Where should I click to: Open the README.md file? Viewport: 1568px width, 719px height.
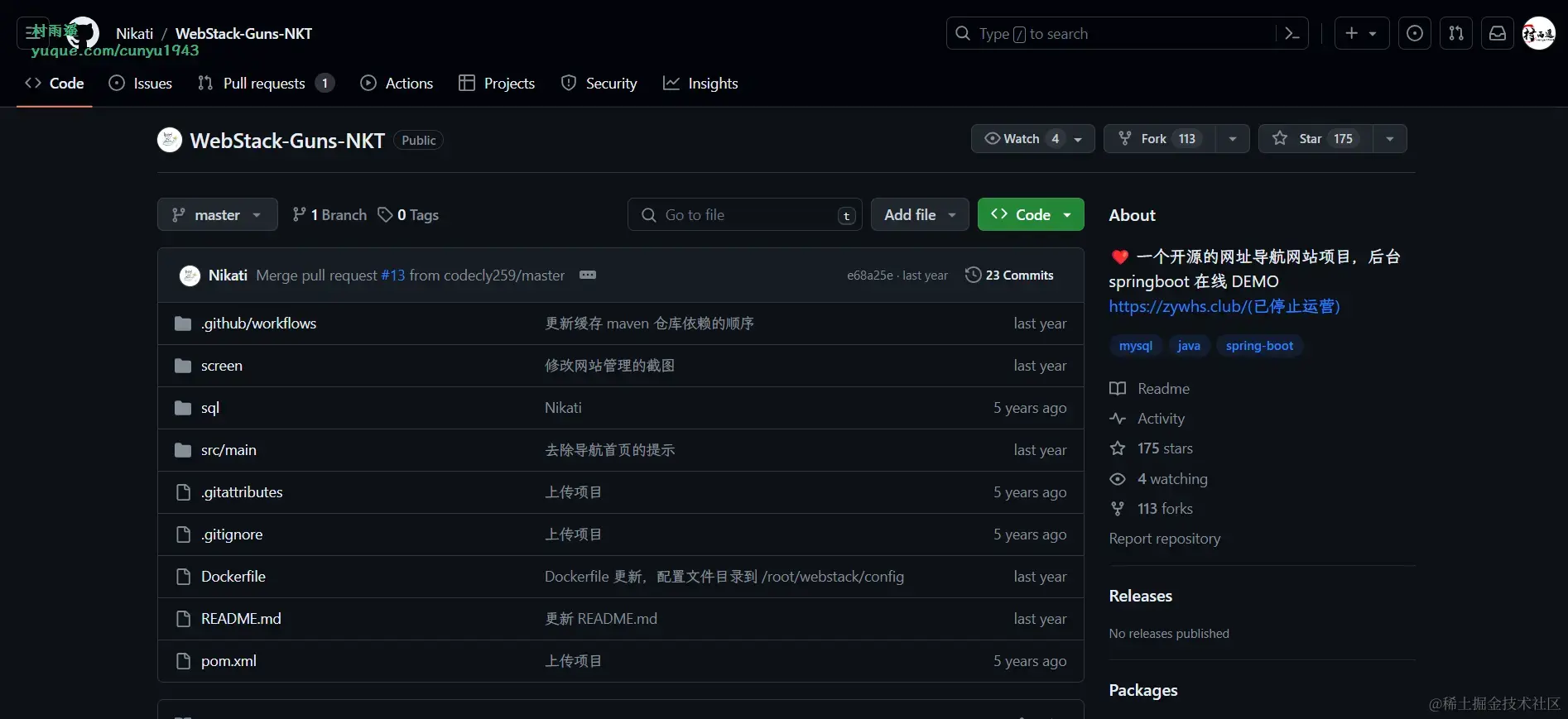pos(241,619)
